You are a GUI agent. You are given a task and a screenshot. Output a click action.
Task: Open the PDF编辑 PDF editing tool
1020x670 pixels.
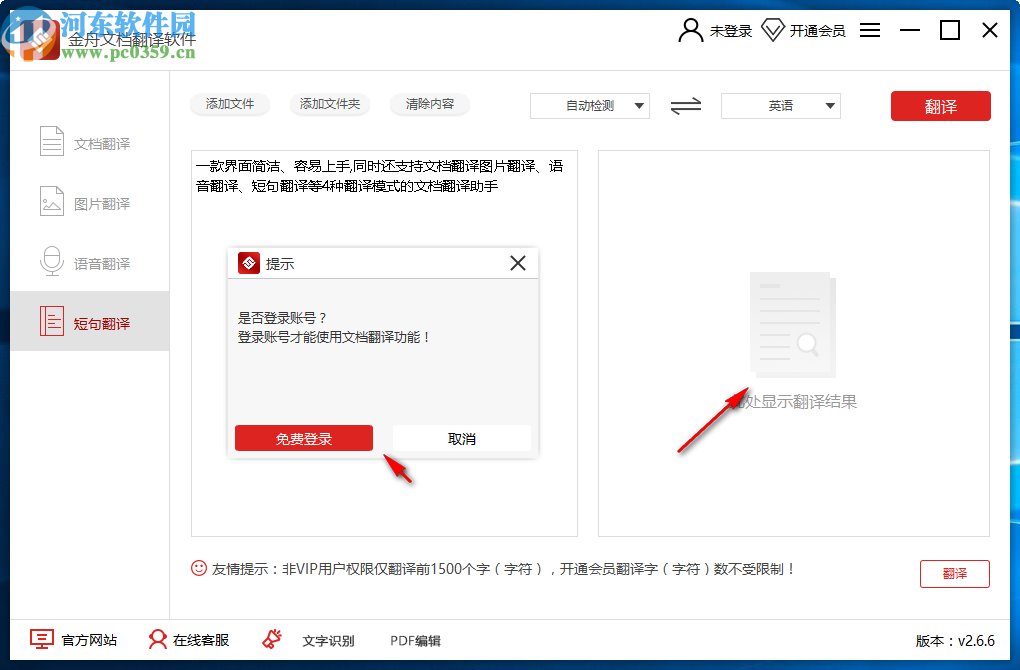tap(414, 640)
